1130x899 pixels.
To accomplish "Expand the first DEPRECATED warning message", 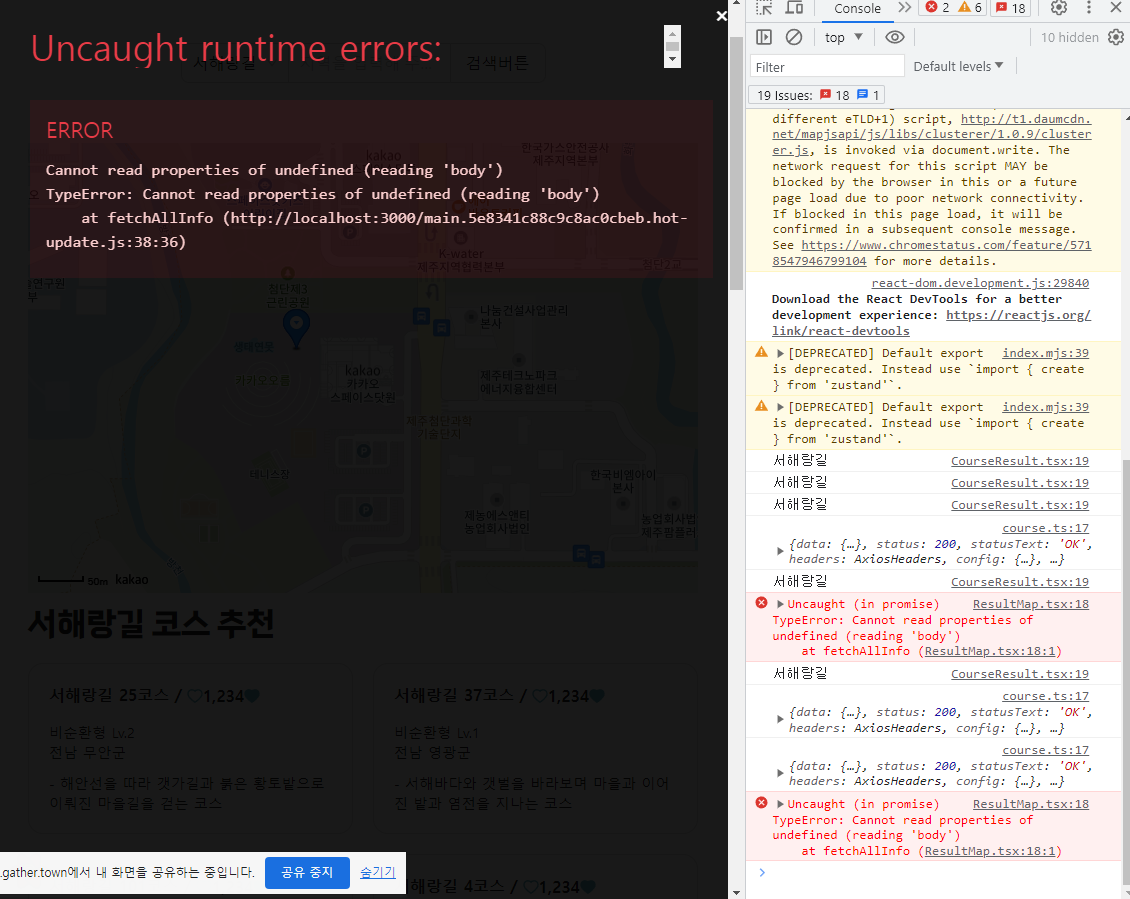I will [780, 353].
